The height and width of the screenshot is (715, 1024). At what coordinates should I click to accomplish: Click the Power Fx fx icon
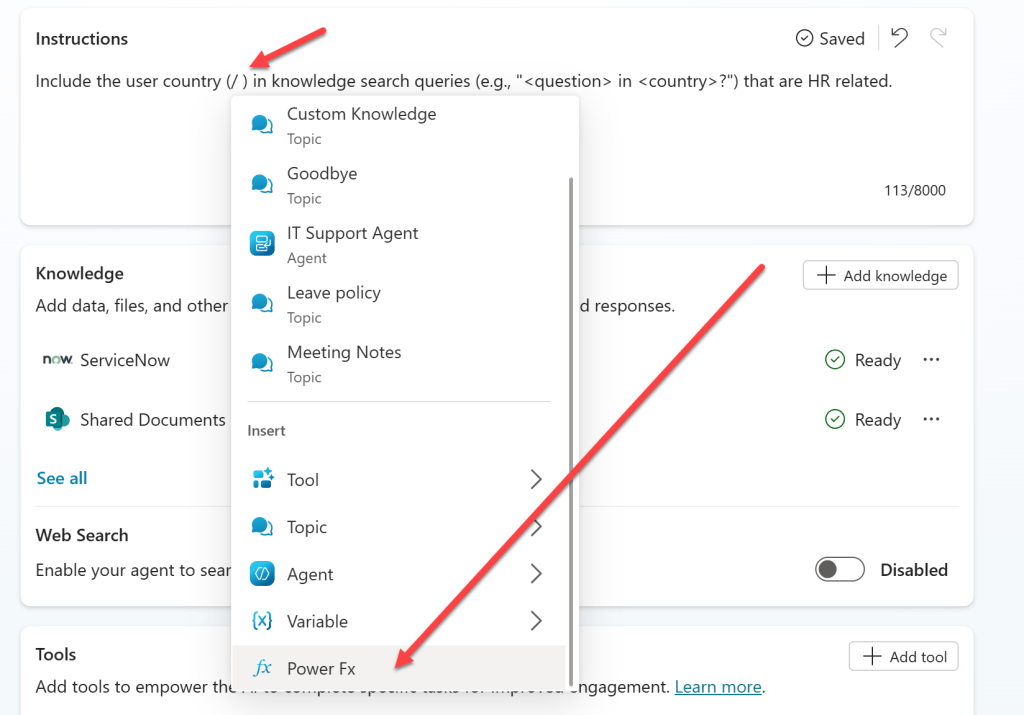pos(263,668)
